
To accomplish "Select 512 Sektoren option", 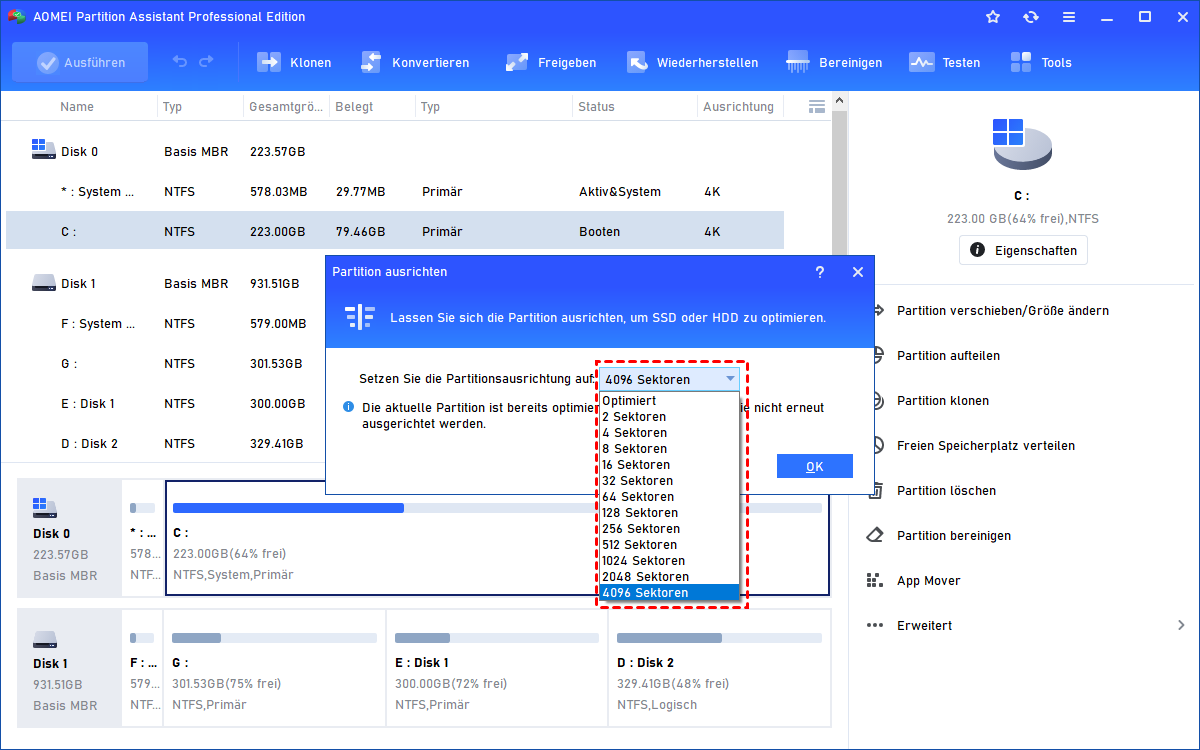I will coord(639,545).
